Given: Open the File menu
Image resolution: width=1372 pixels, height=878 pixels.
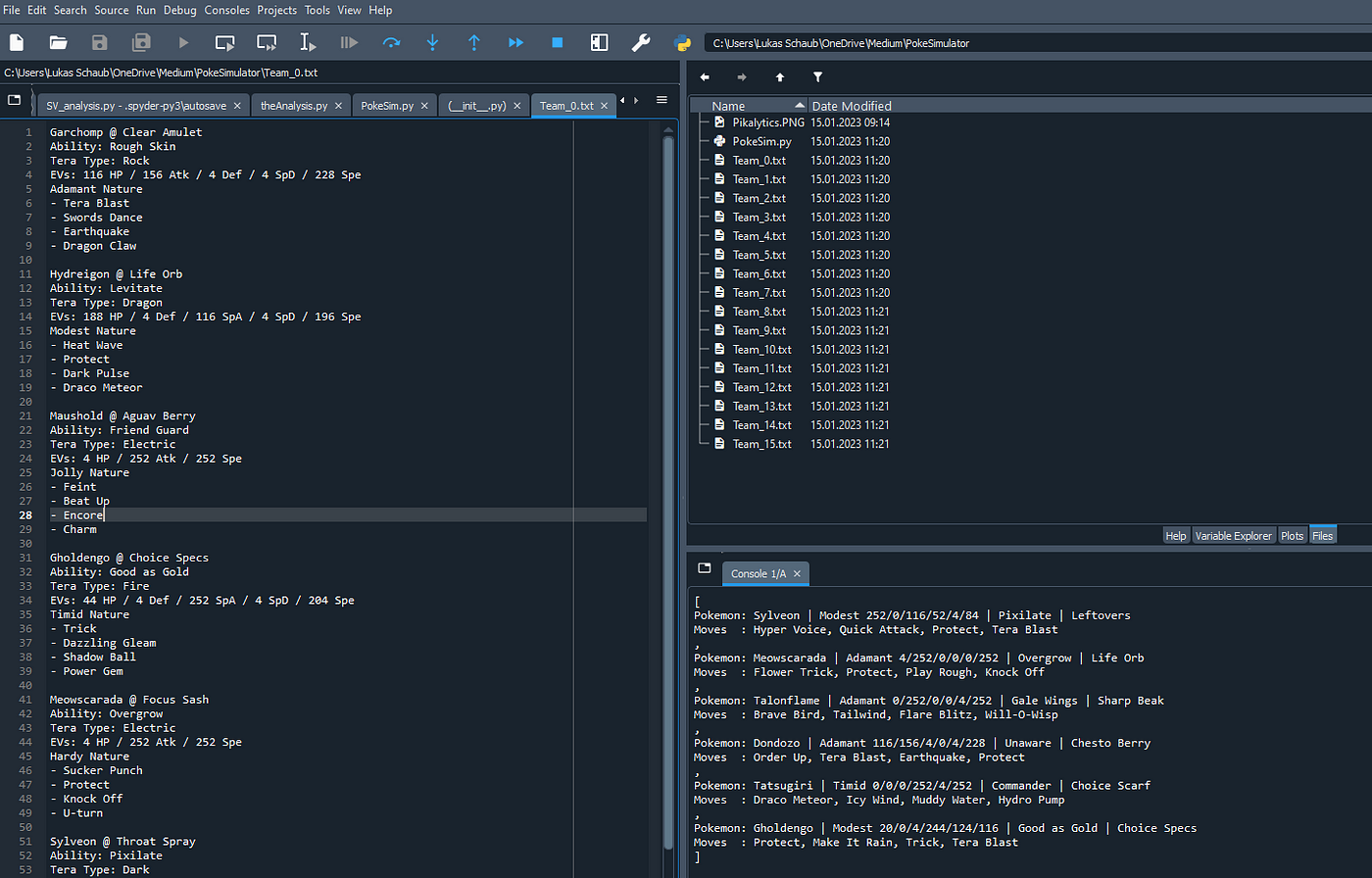Looking at the screenshot, I should click(12, 10).
